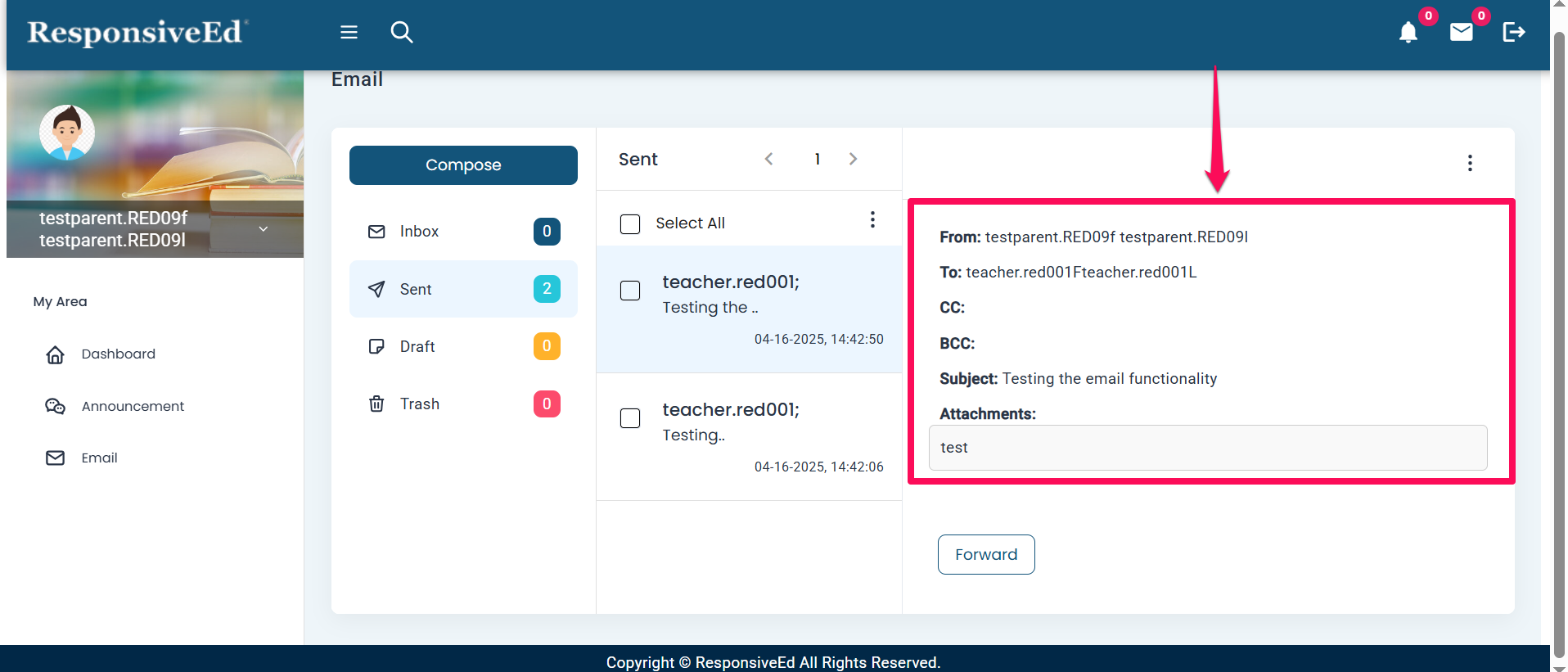
Task: Open message list options next to Select All
Action: pyautogui.click(x=872, y=219)
